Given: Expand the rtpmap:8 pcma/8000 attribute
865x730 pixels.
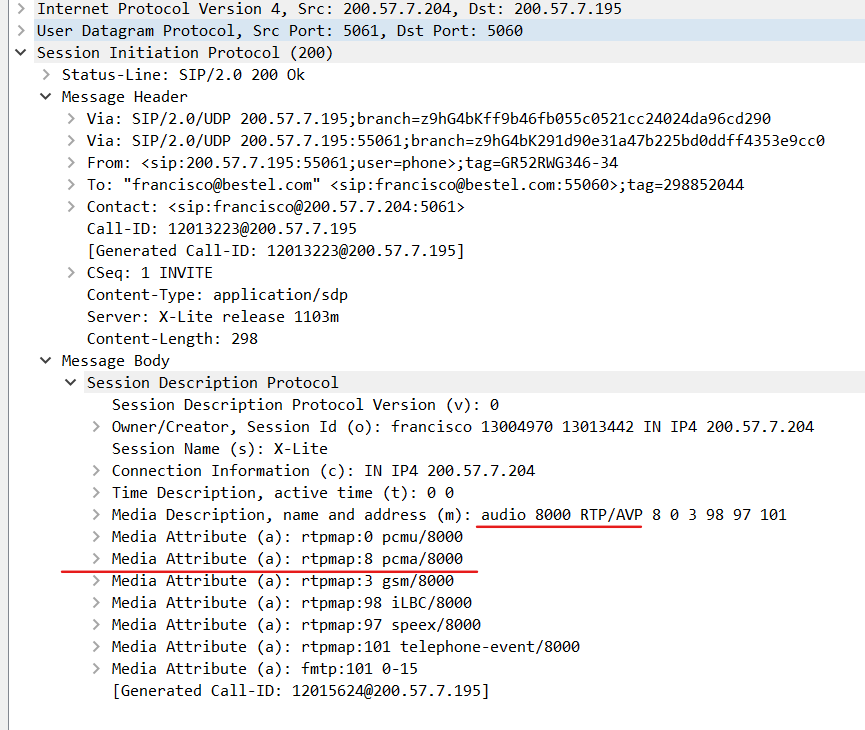Looking at the screenshot, I should (x=96, y=558).
